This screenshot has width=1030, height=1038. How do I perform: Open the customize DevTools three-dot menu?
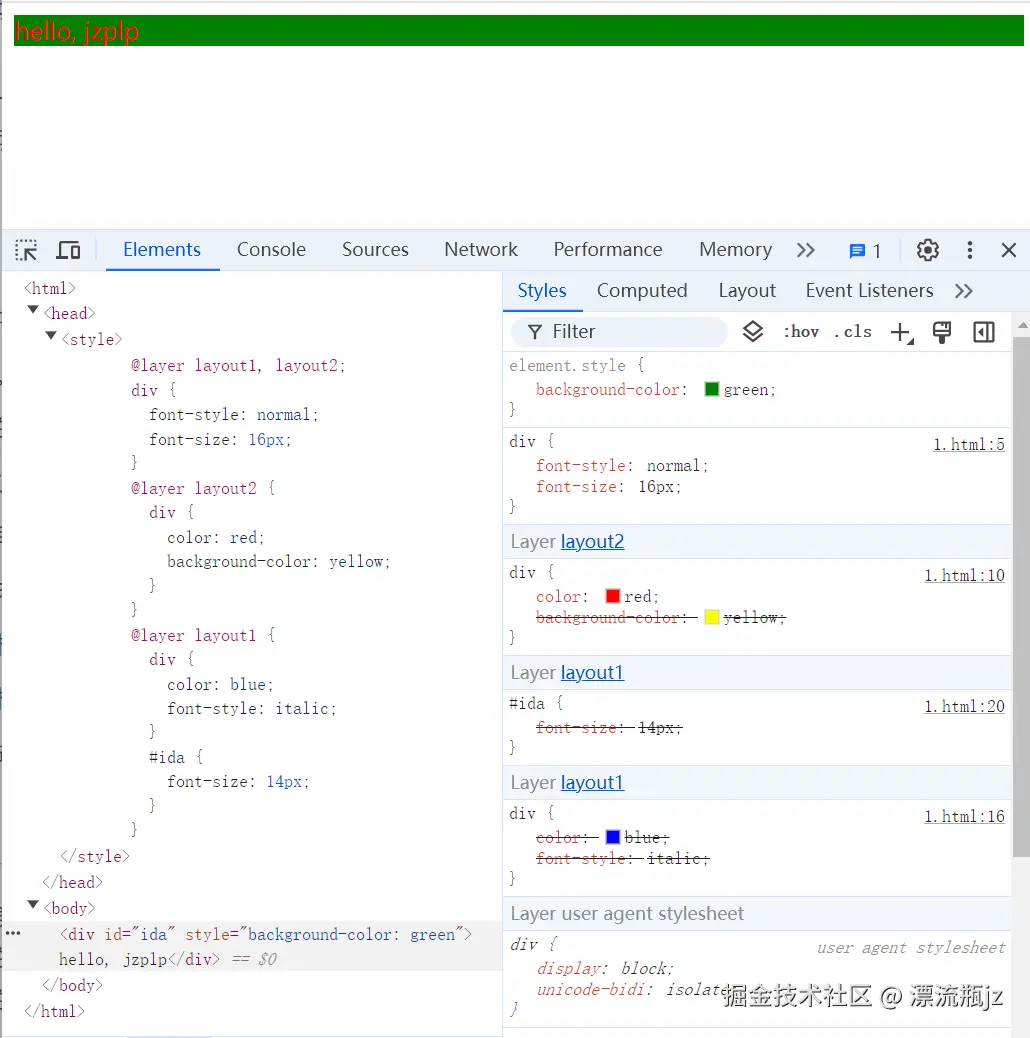coord(970,250)
